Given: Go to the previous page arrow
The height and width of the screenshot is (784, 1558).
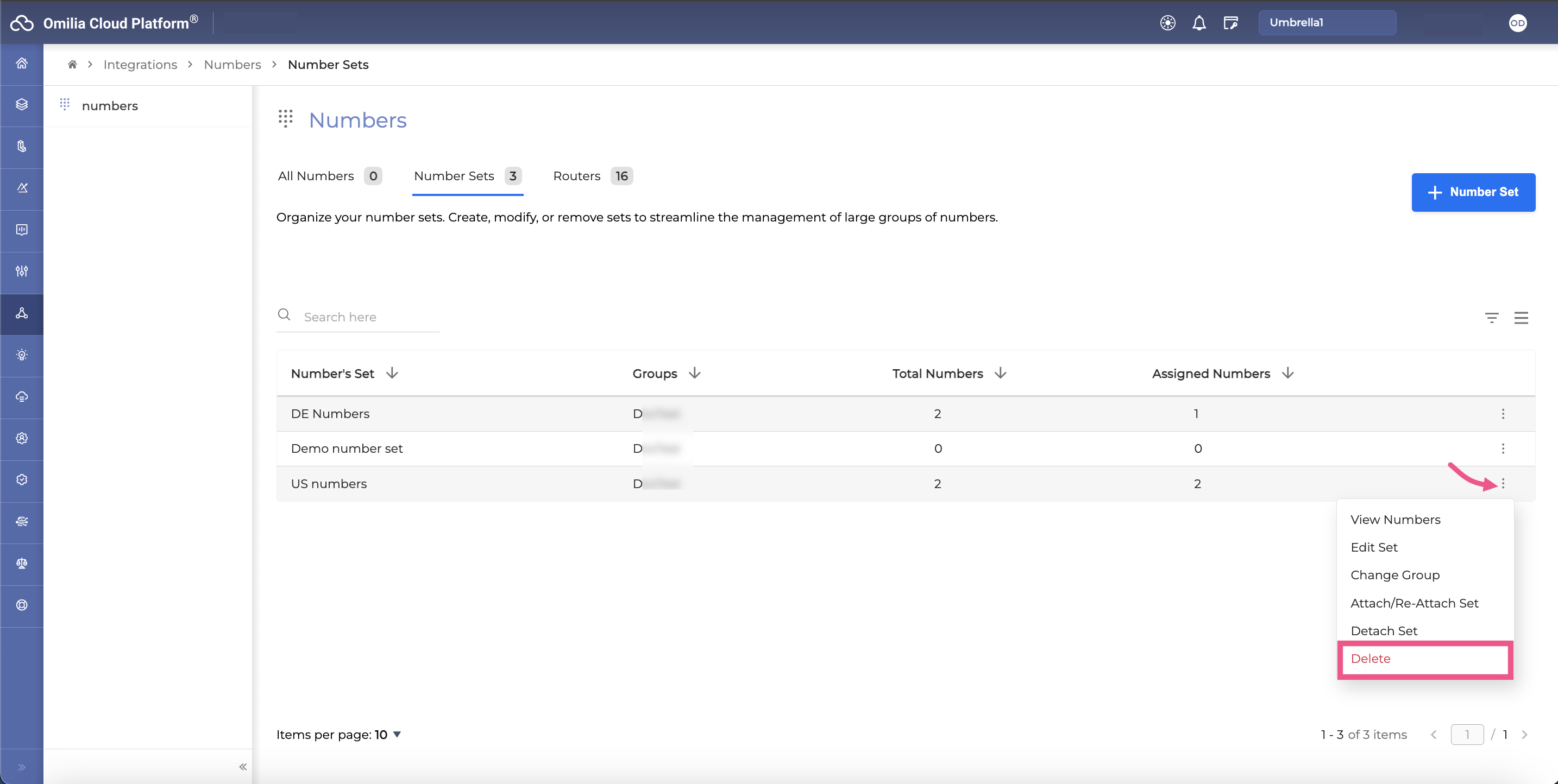Looking at the screenshot, I should tap(1434, 735).
